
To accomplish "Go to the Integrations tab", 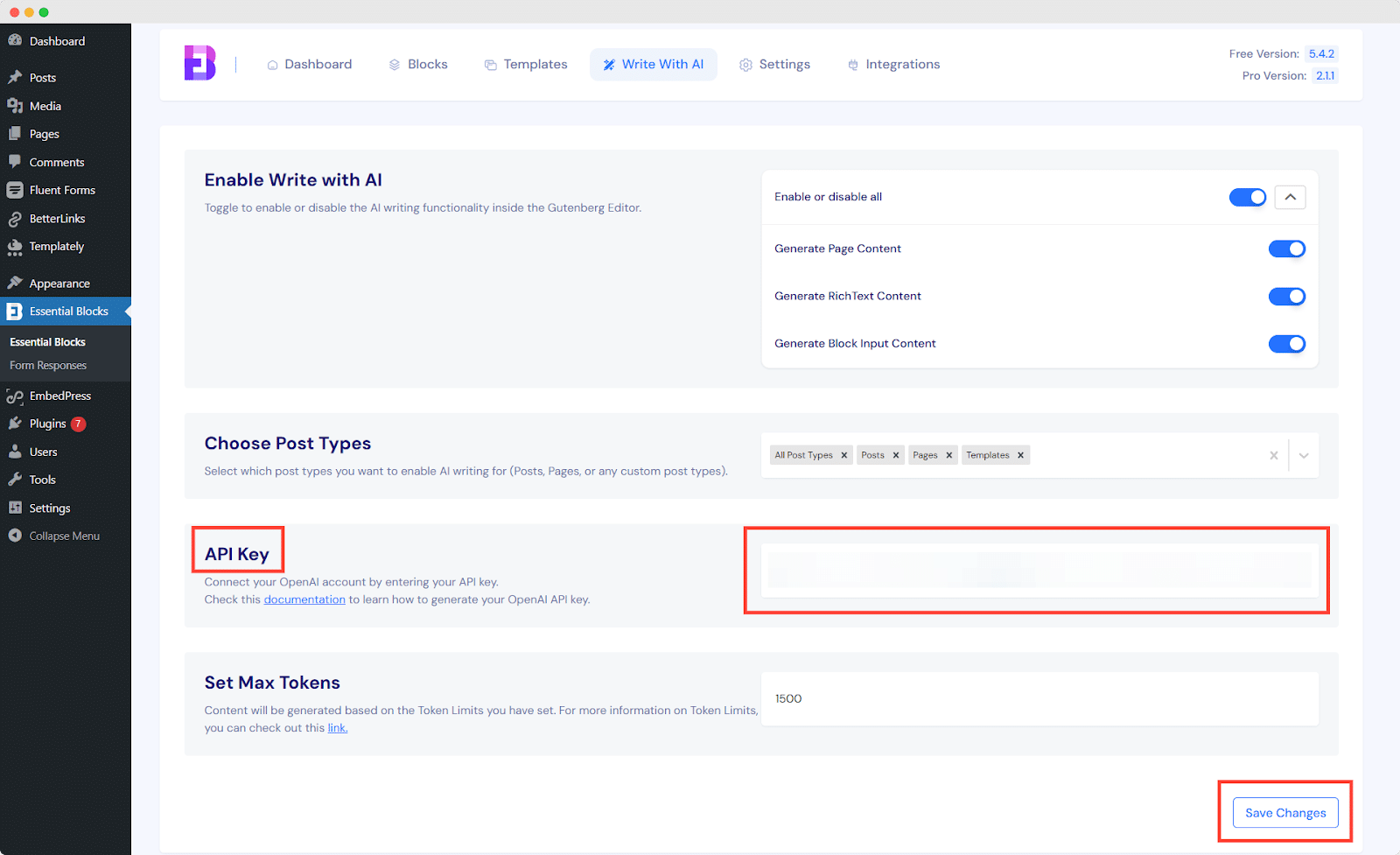I will [893, 64].
